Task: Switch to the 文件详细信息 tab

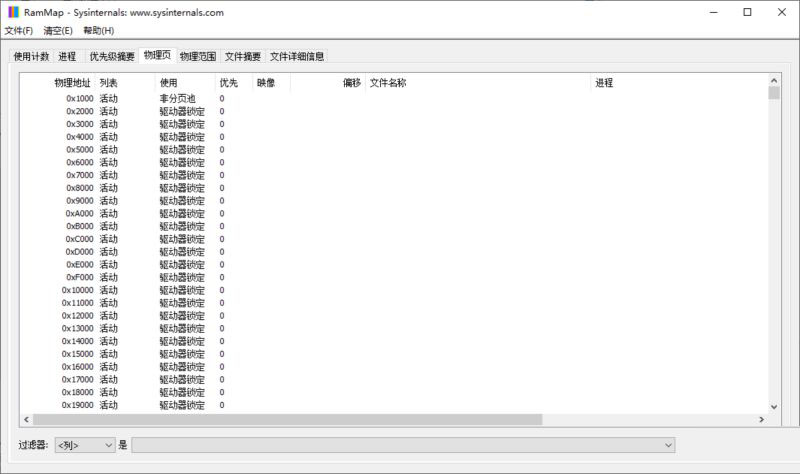Action: [297, 56]
